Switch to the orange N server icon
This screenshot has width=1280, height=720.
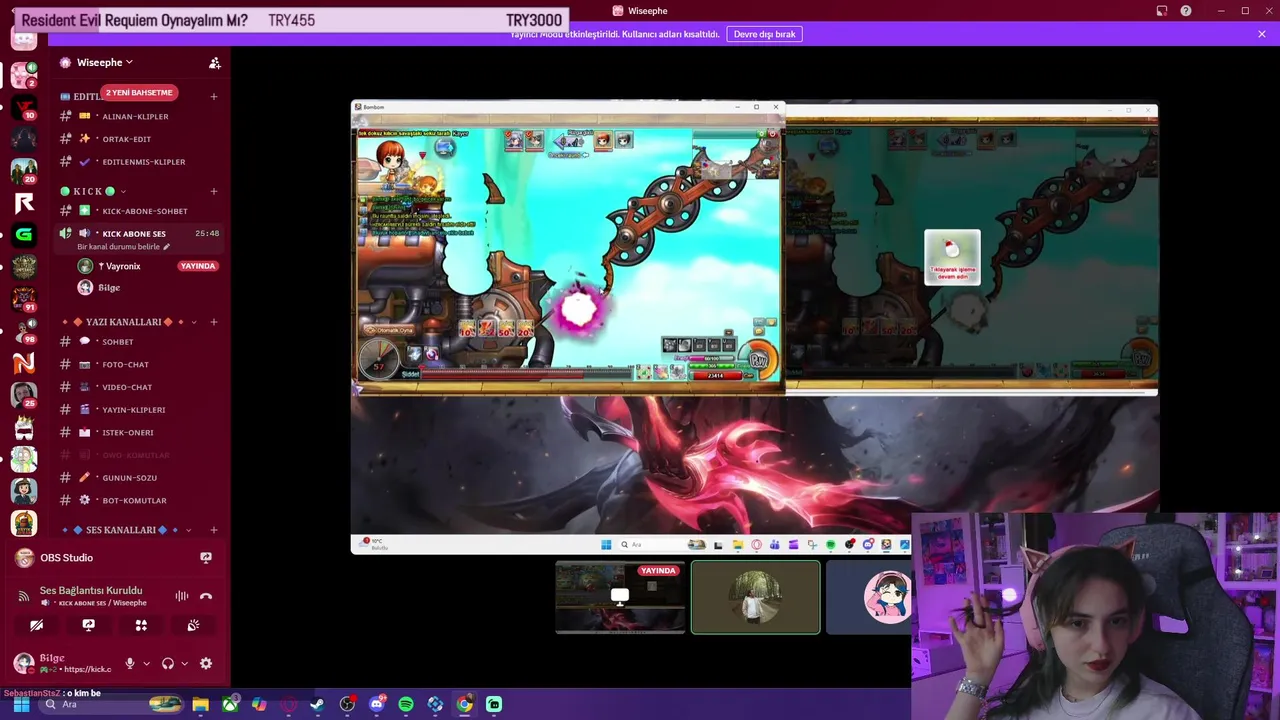coord(24,363)
